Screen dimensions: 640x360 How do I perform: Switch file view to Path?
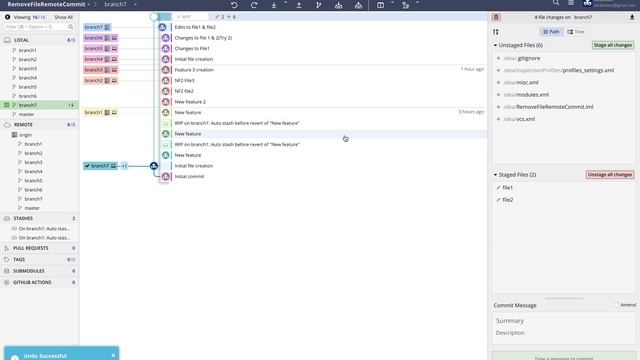point(551,32)
